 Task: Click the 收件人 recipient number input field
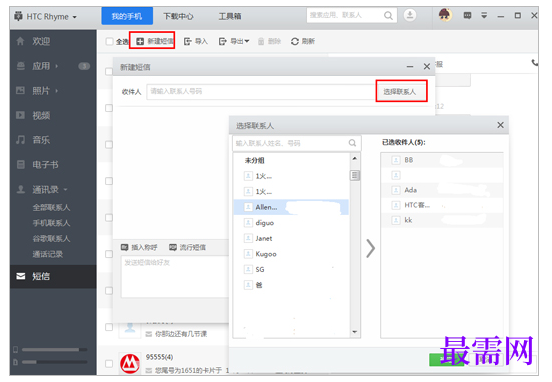(x=261, y=92)
